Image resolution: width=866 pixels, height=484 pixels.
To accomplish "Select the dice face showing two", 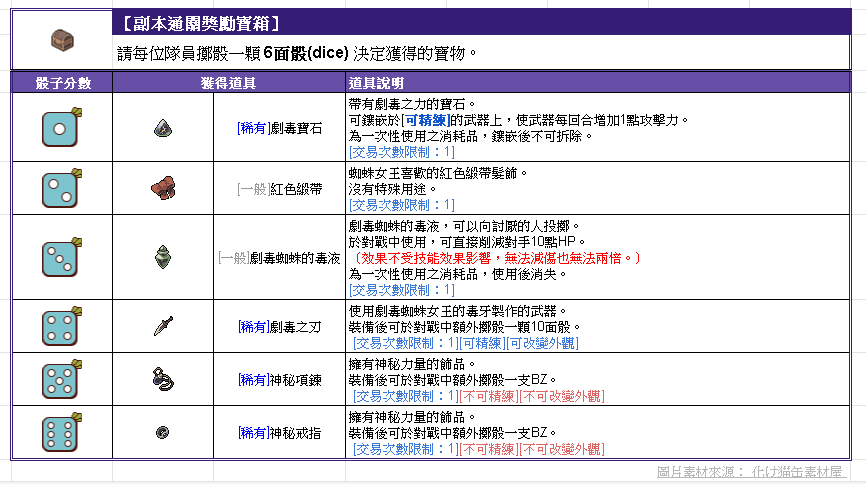I will [62, 188].
